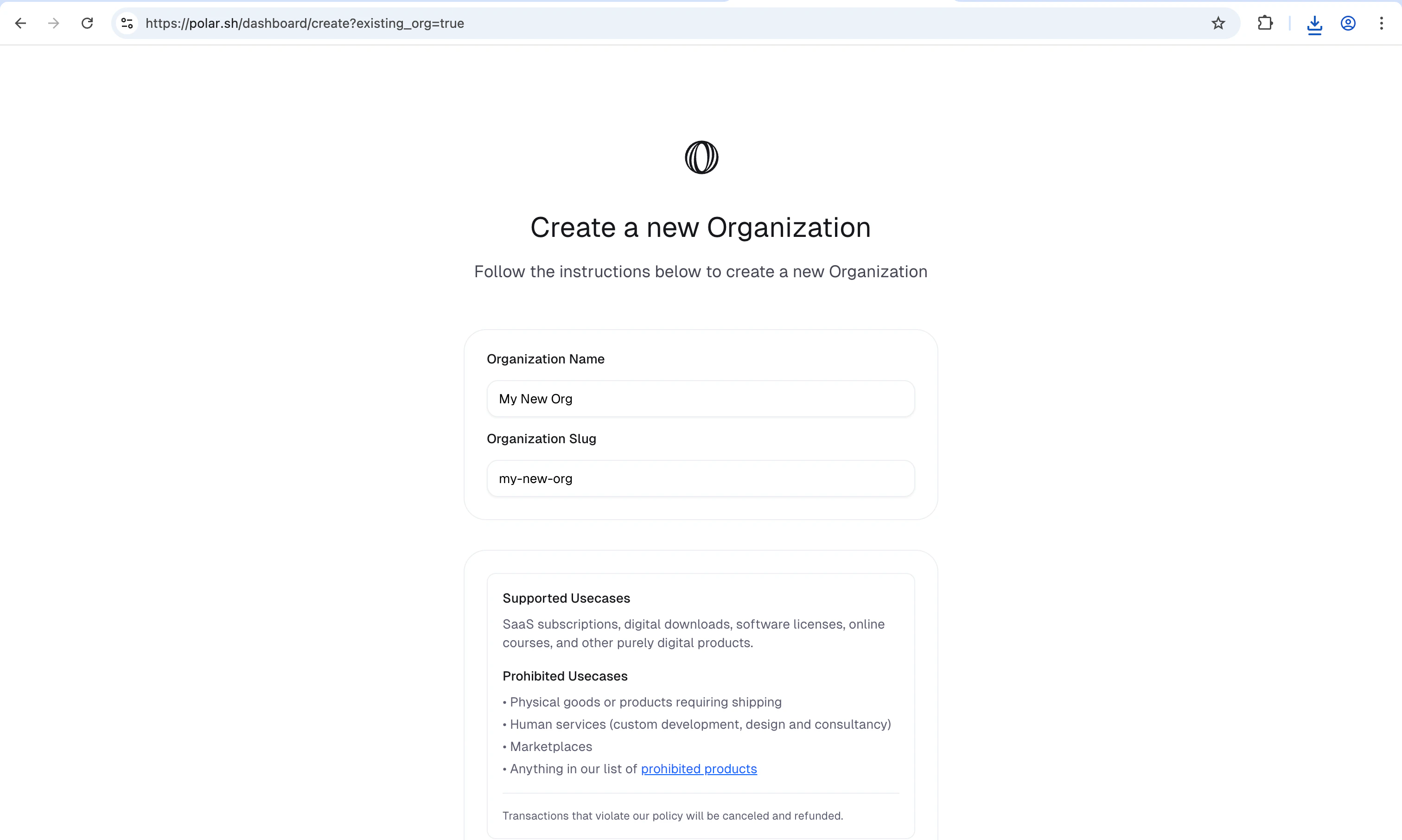Focus the address bar with the polar.sh URL
Image resolution: width=1402 pixels, height=840 pixels.
pyautogui.click(x=623, y=23)
